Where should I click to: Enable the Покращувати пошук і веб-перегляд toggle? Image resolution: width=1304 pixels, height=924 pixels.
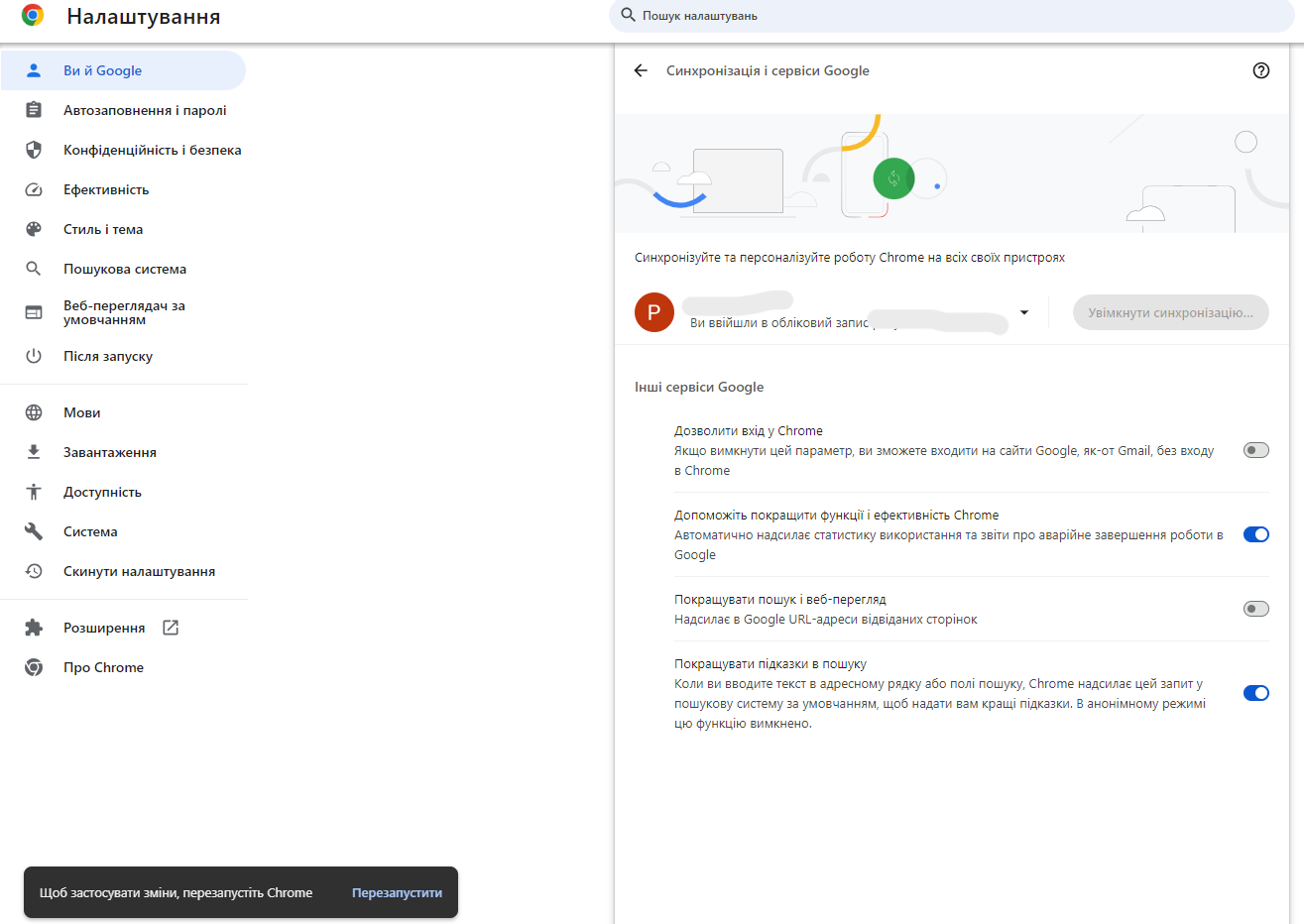[x=1255, y=608]
